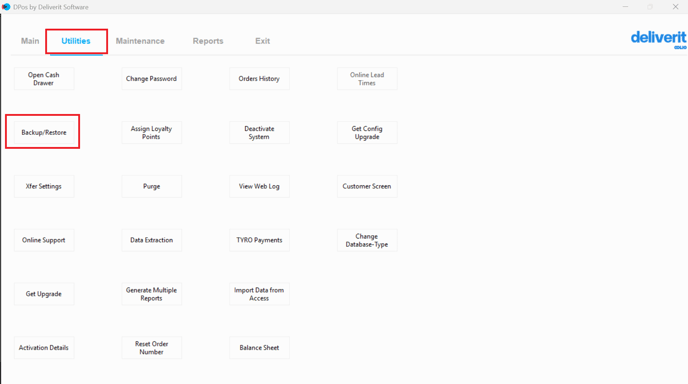688x384 pixels.
Task: Open Online Lead Times
Action: click(x=367, y=79)
